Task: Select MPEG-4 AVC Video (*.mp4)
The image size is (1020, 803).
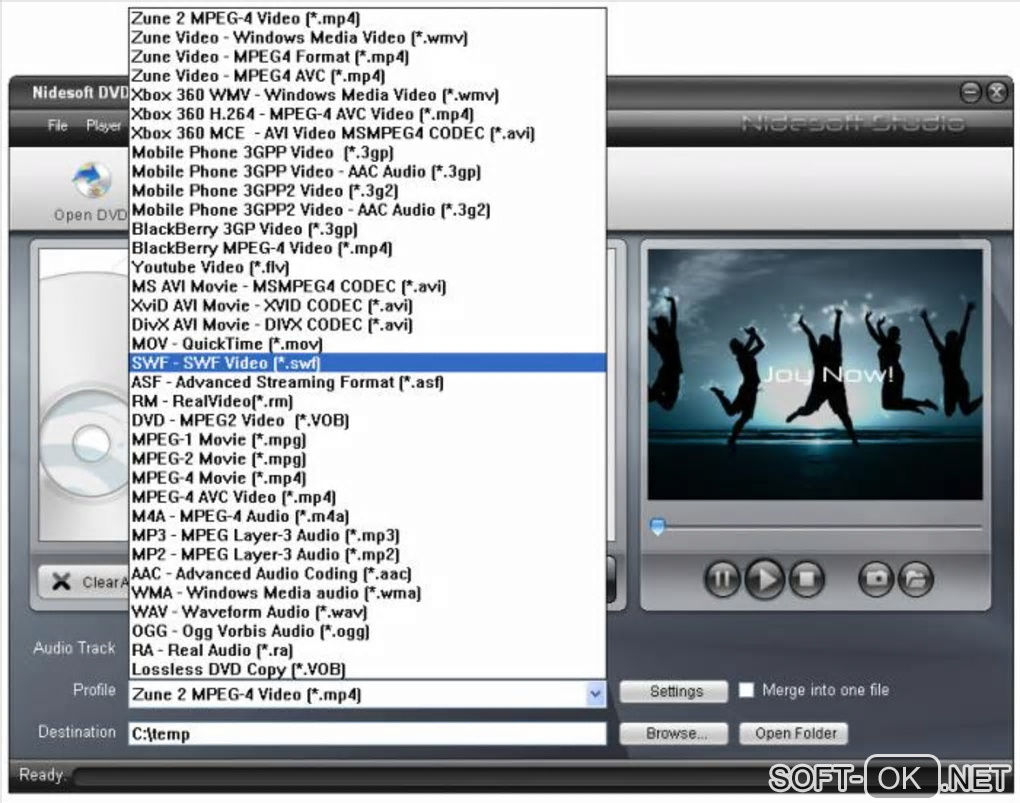Action: 368,497
